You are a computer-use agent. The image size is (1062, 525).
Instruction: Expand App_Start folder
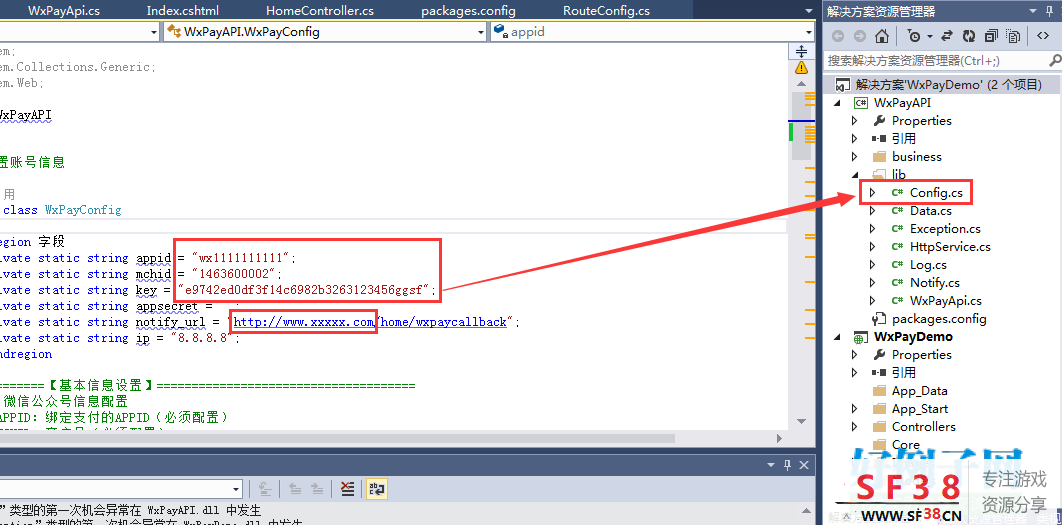(x=855, y=408)
